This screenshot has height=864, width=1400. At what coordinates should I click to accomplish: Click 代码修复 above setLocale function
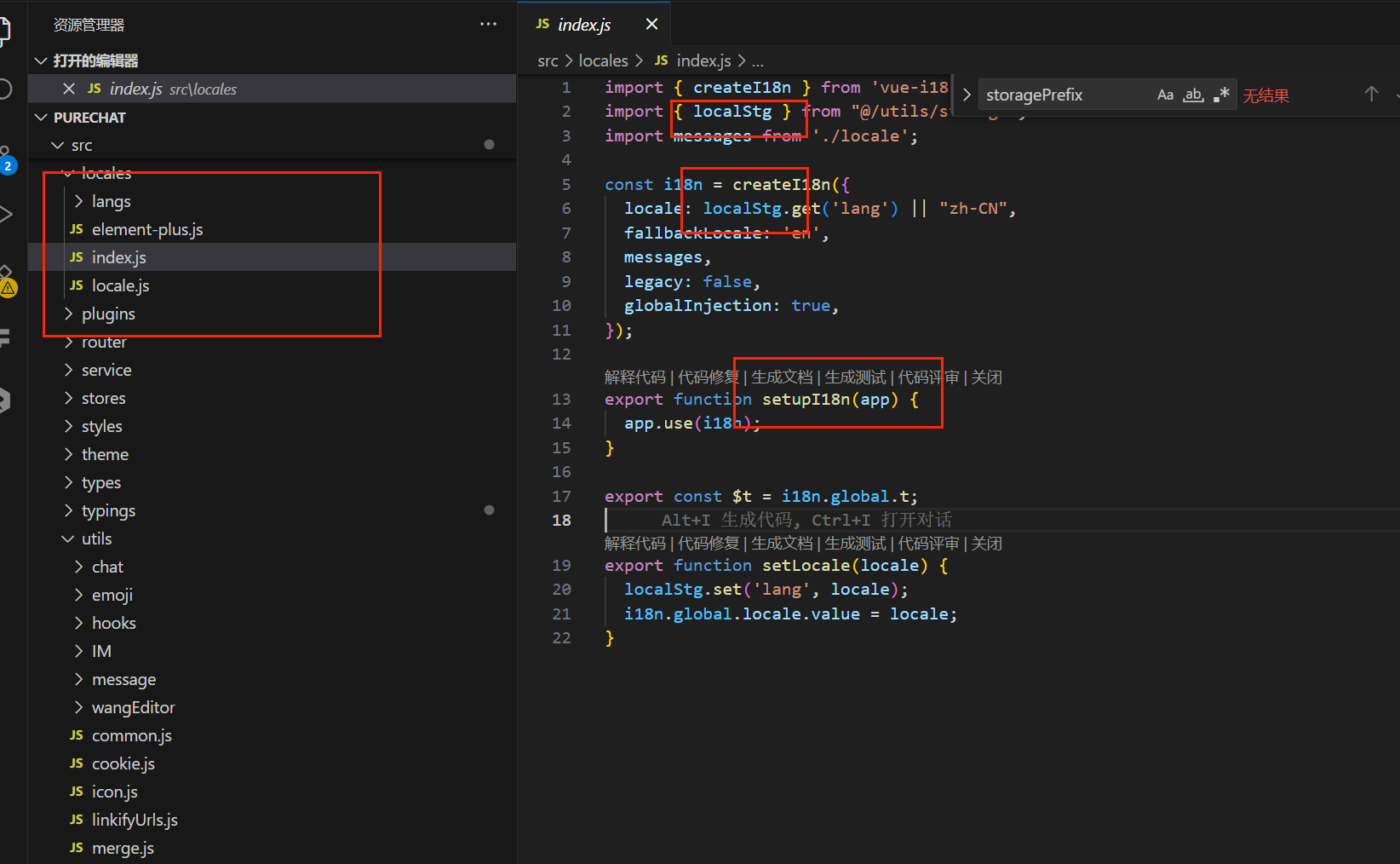pyautogui.click(x=709, y=543)
